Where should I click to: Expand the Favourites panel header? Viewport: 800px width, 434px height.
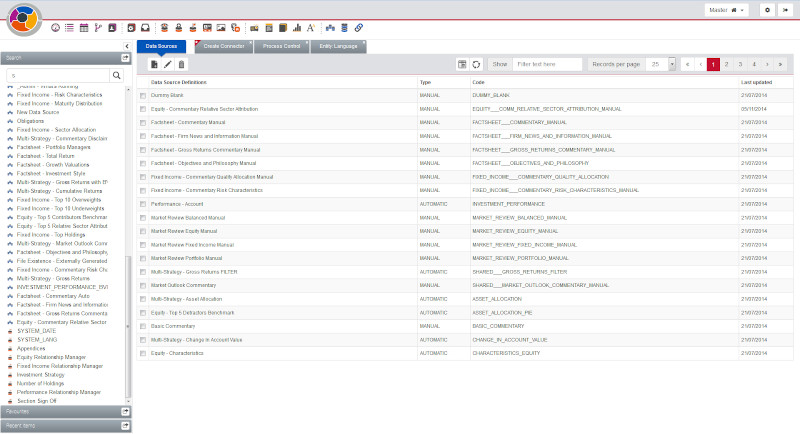(x=65, y=412)
